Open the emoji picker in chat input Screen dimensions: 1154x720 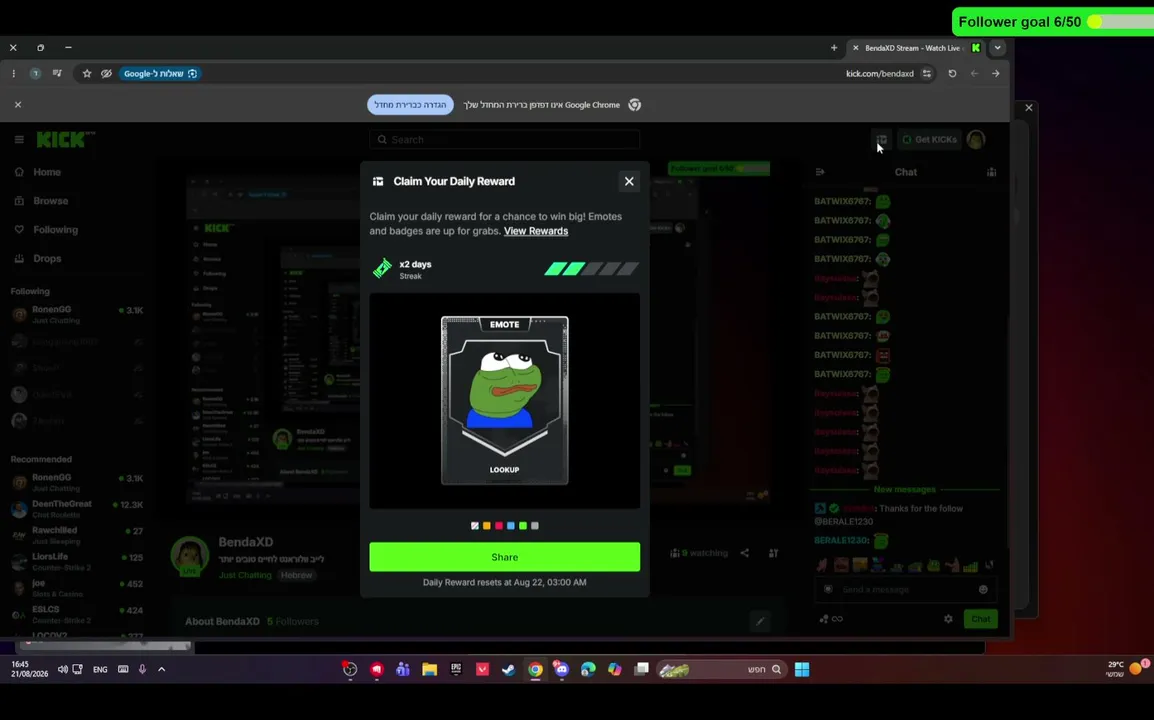pos(983,589)
